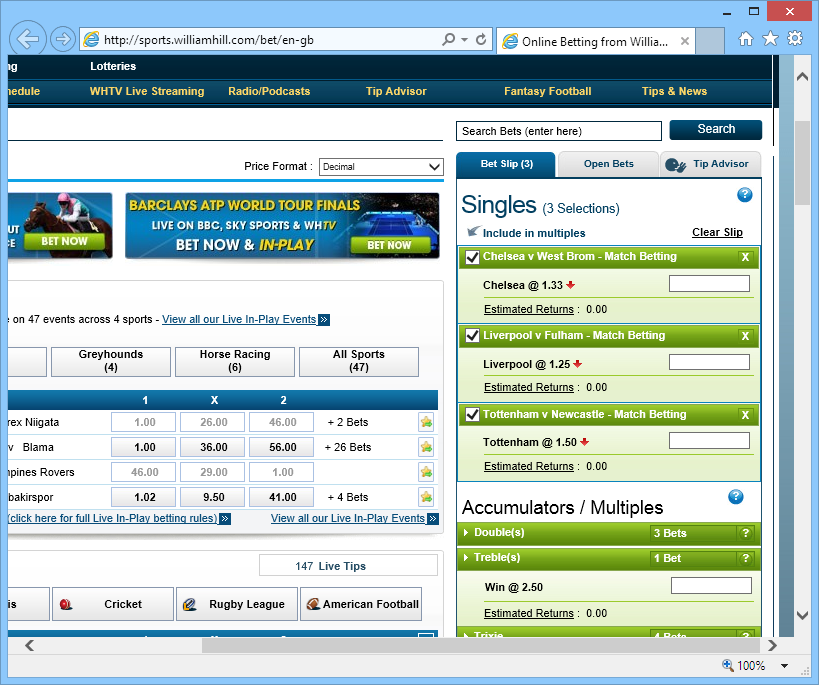Open the browser Home icon
This screenshot has height=685, width=819.
click(x=746, y=39)
